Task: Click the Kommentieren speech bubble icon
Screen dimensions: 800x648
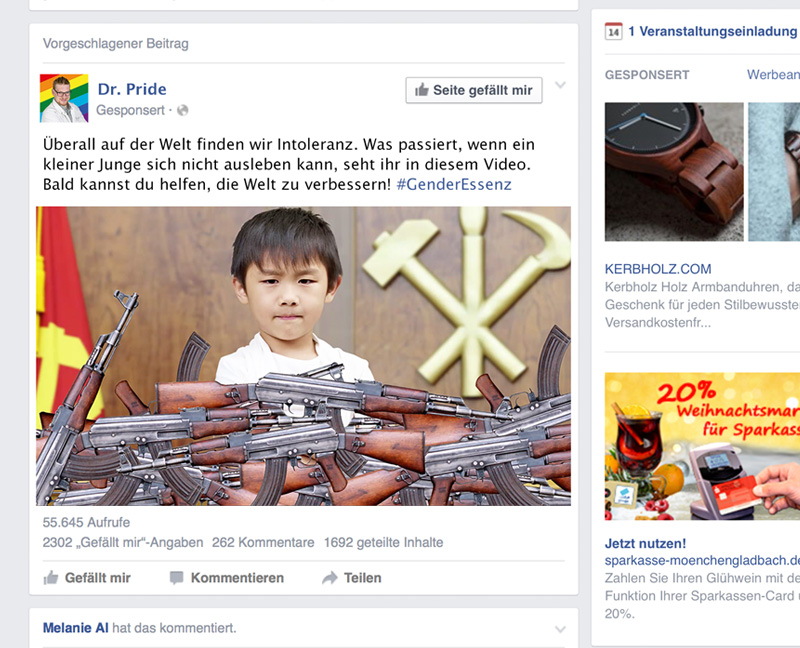Action: tap(177, 578)
